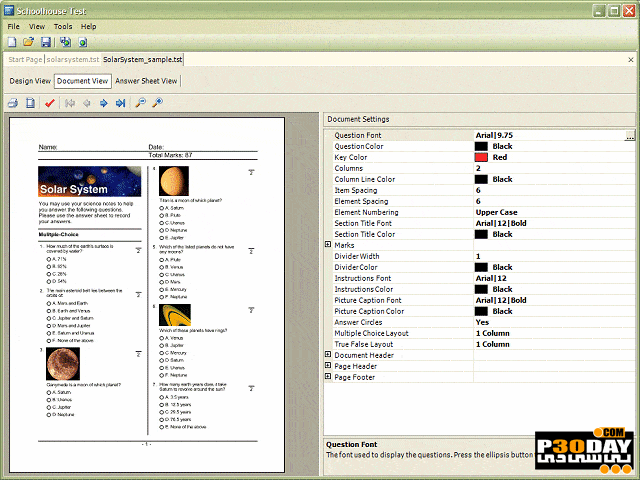
Task: Click the double-document green arrow toolbar icon
Action: pyautogui.click(x=65, y=42)
